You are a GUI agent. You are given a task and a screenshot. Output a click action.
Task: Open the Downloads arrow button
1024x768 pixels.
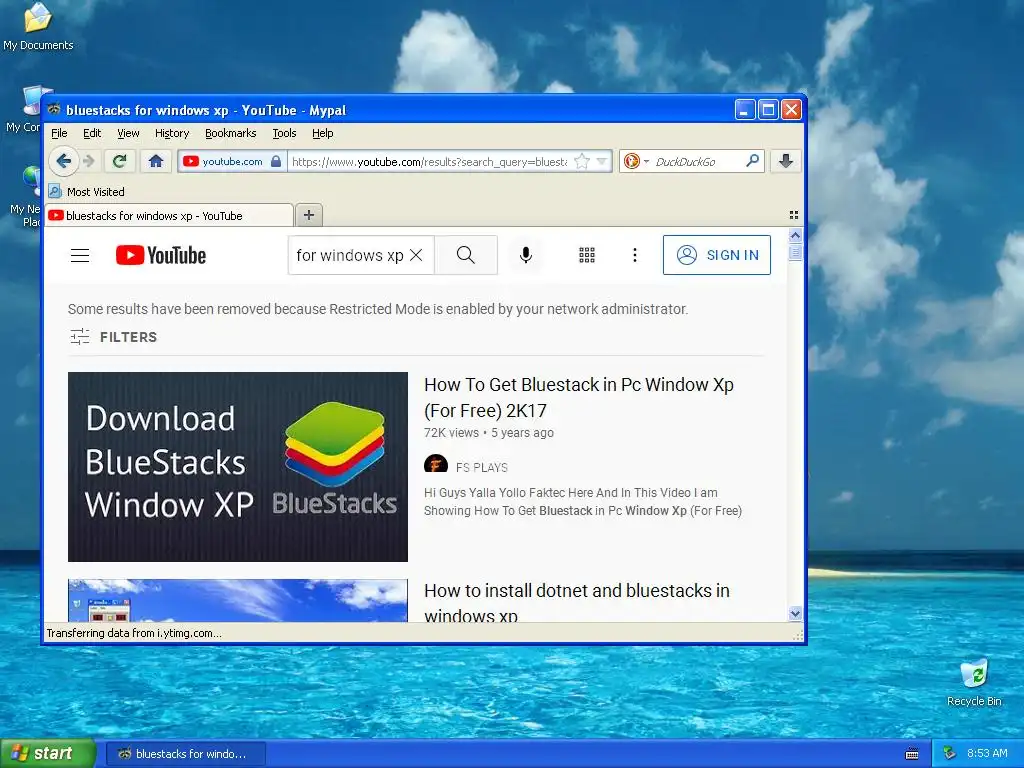786,161
